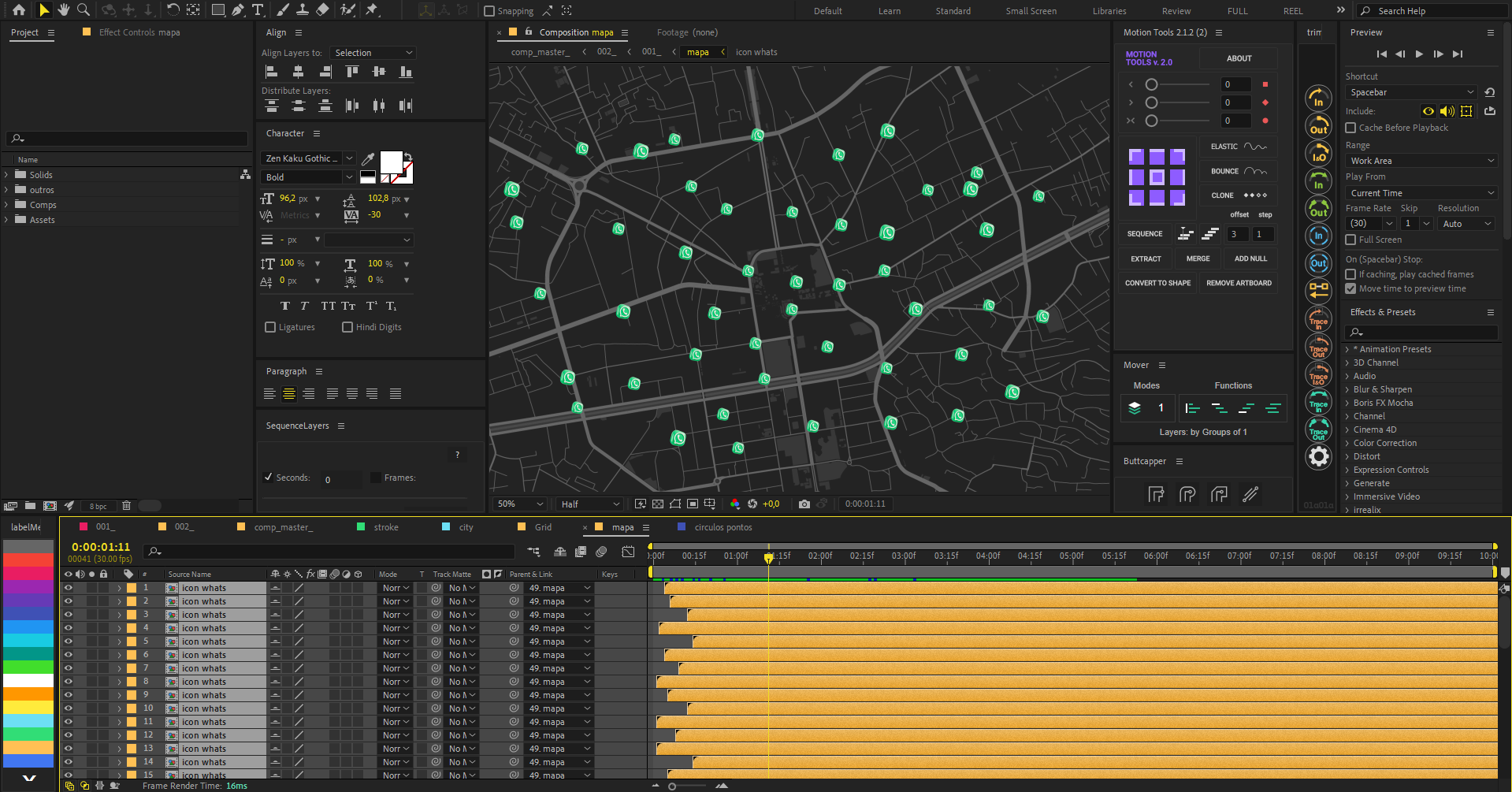Toggle the Snapping checkbox
This screenshot has width=1512, height=792.
pos(489,11)
